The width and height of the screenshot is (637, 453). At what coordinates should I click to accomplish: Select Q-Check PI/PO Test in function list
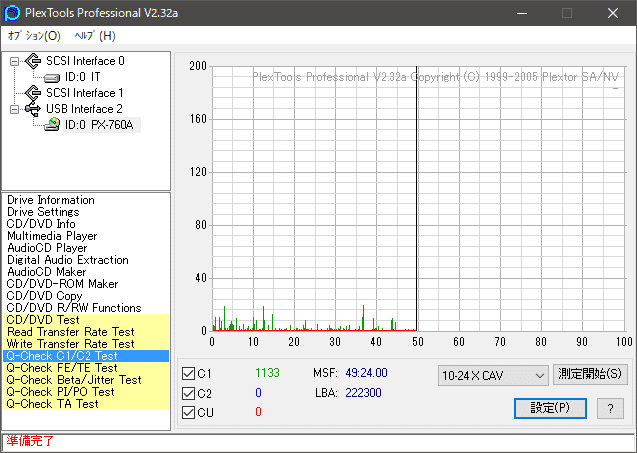(x=60, y=392)
